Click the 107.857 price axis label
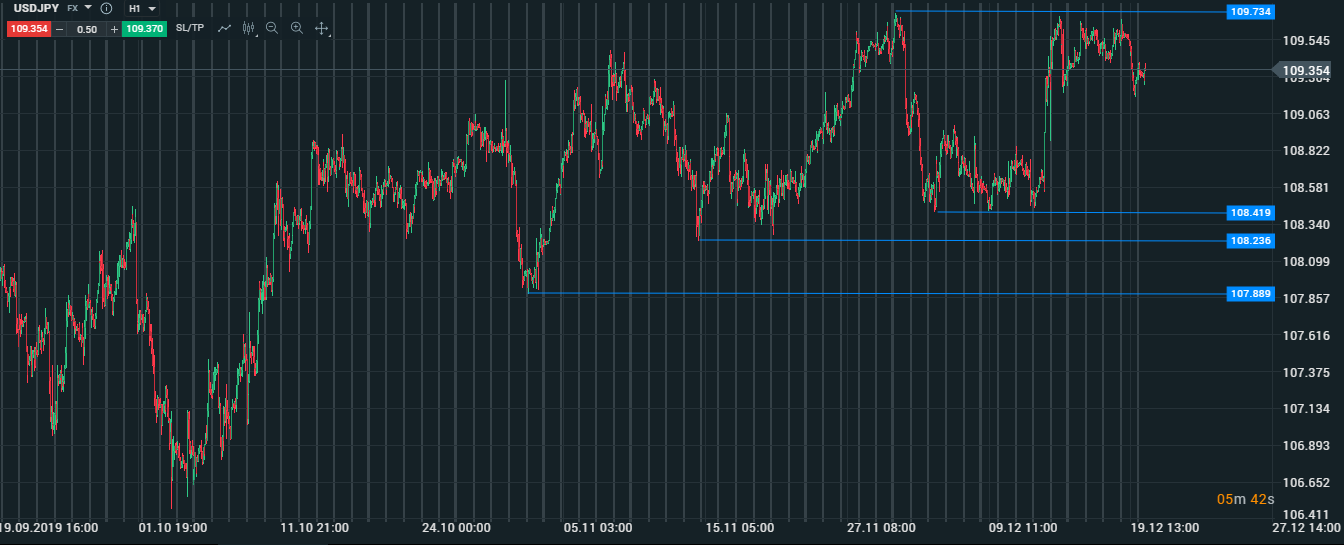The height and width of the screenshot is (545, 1344). [1306, 299]
